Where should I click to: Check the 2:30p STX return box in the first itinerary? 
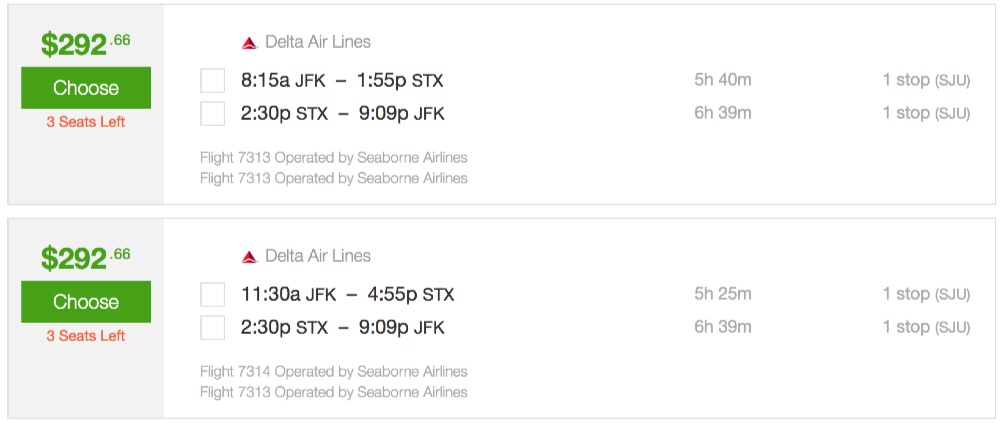pyautogui.click(x=212, y=113)
